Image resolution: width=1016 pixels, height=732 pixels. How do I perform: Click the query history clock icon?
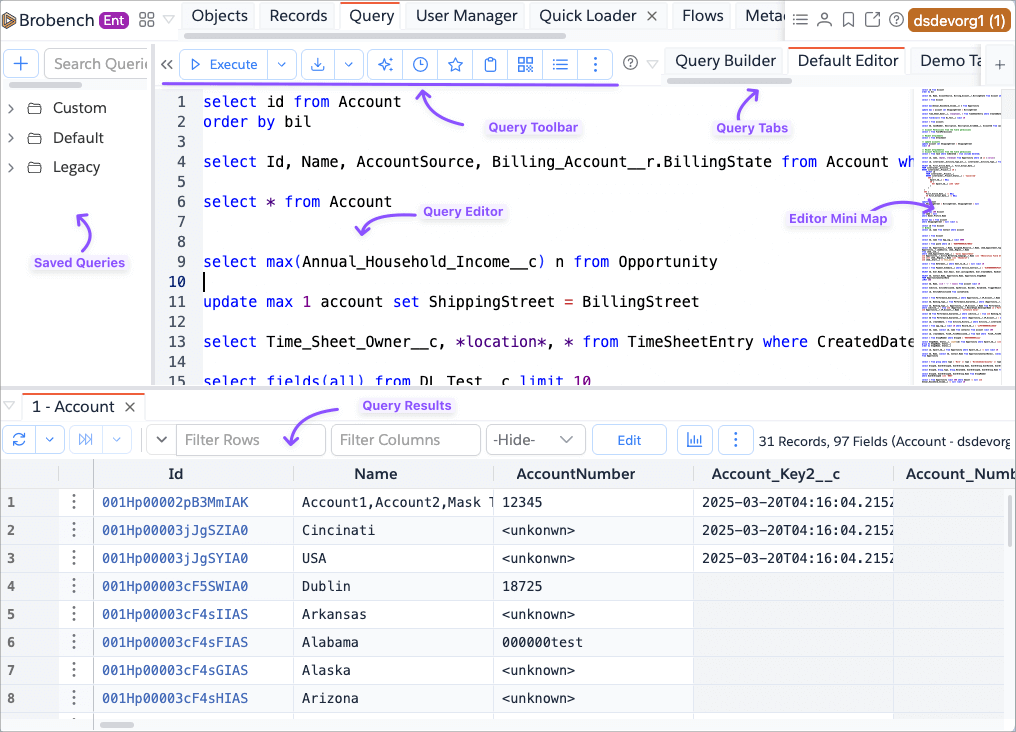pyautogui.click(x=420, y=64)
